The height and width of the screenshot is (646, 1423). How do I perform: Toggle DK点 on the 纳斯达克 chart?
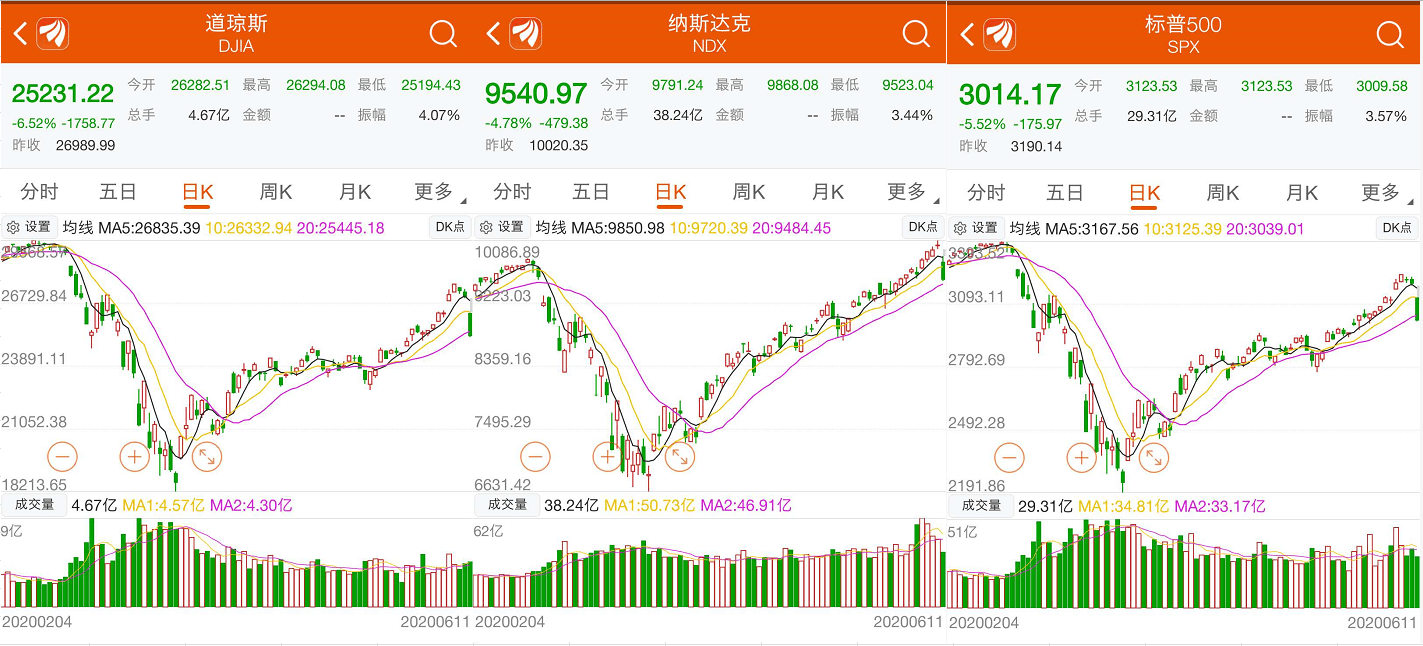[x=923, y=227]
